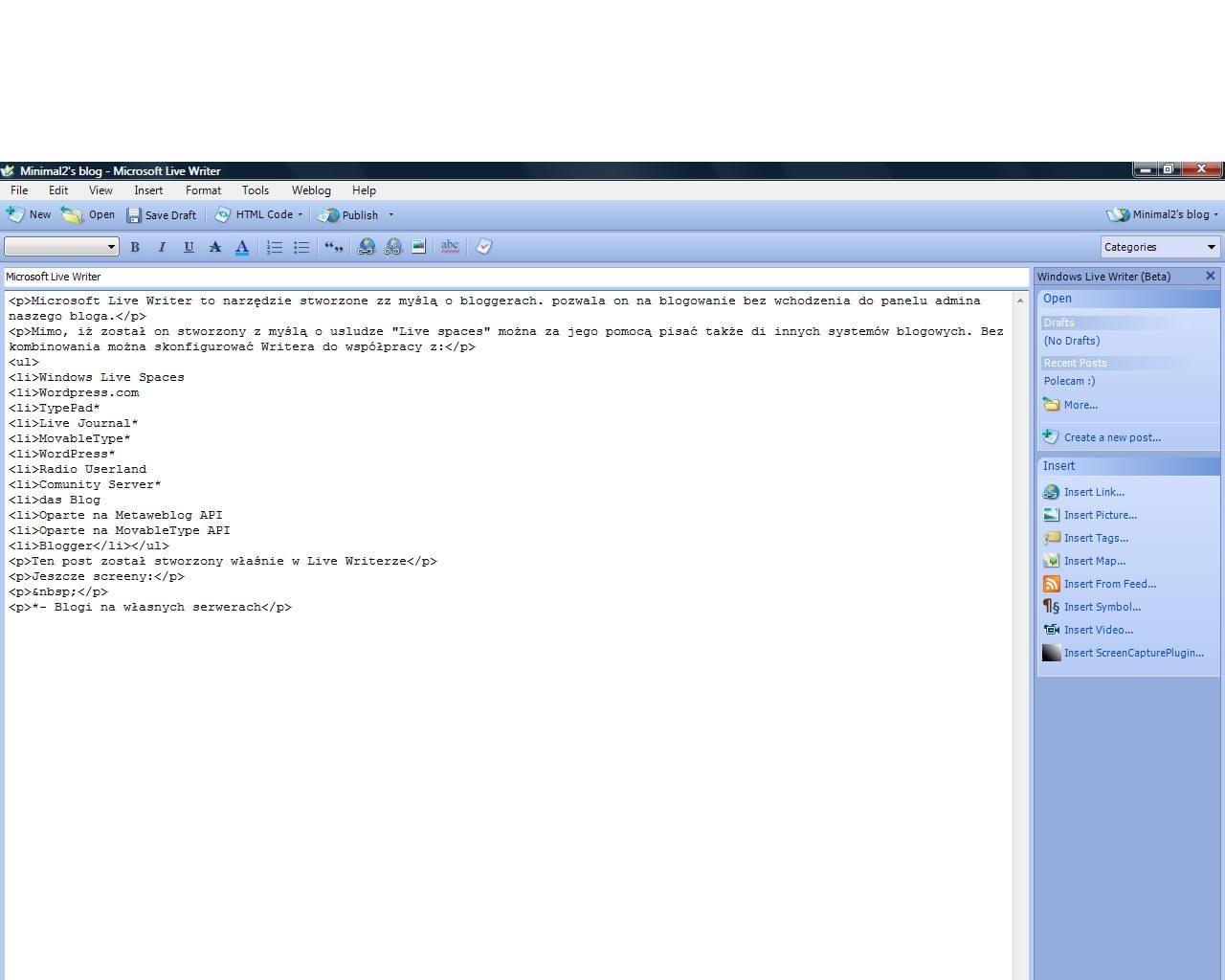Place cursor on the "<li>Blogger</li></ul>" line
The height and width of the screenshot is (980, 1225).
pos(89,546)
